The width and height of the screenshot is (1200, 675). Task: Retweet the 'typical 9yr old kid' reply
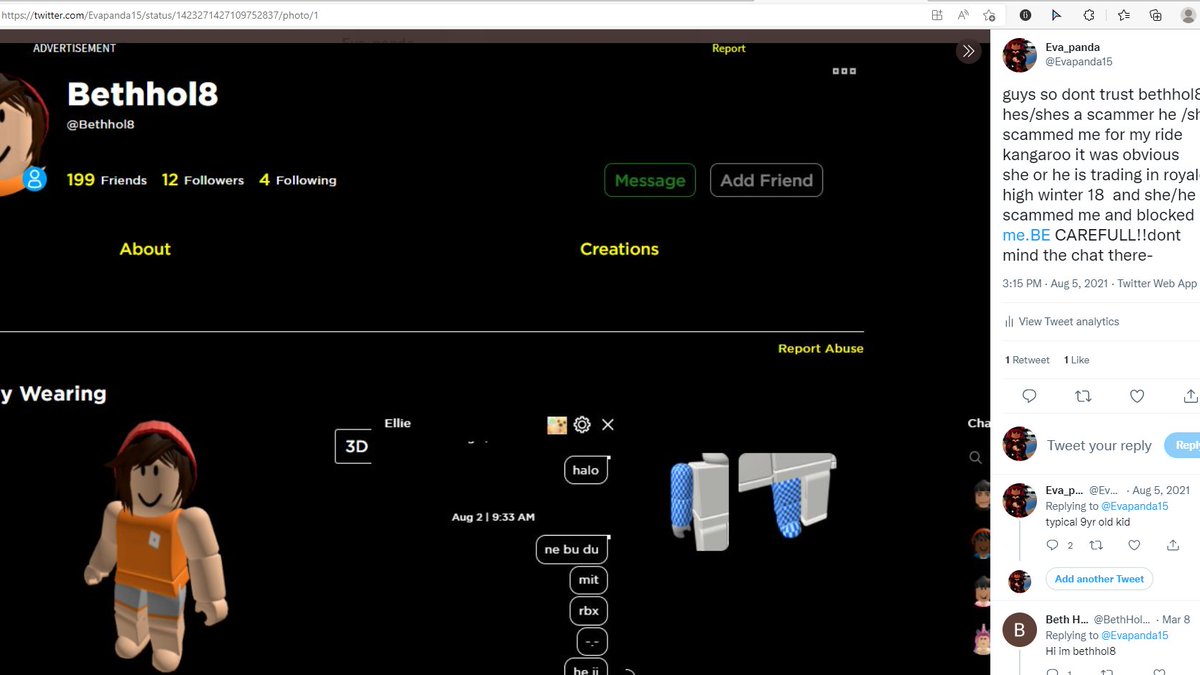pyautogui.click(x=1095, y=545)
